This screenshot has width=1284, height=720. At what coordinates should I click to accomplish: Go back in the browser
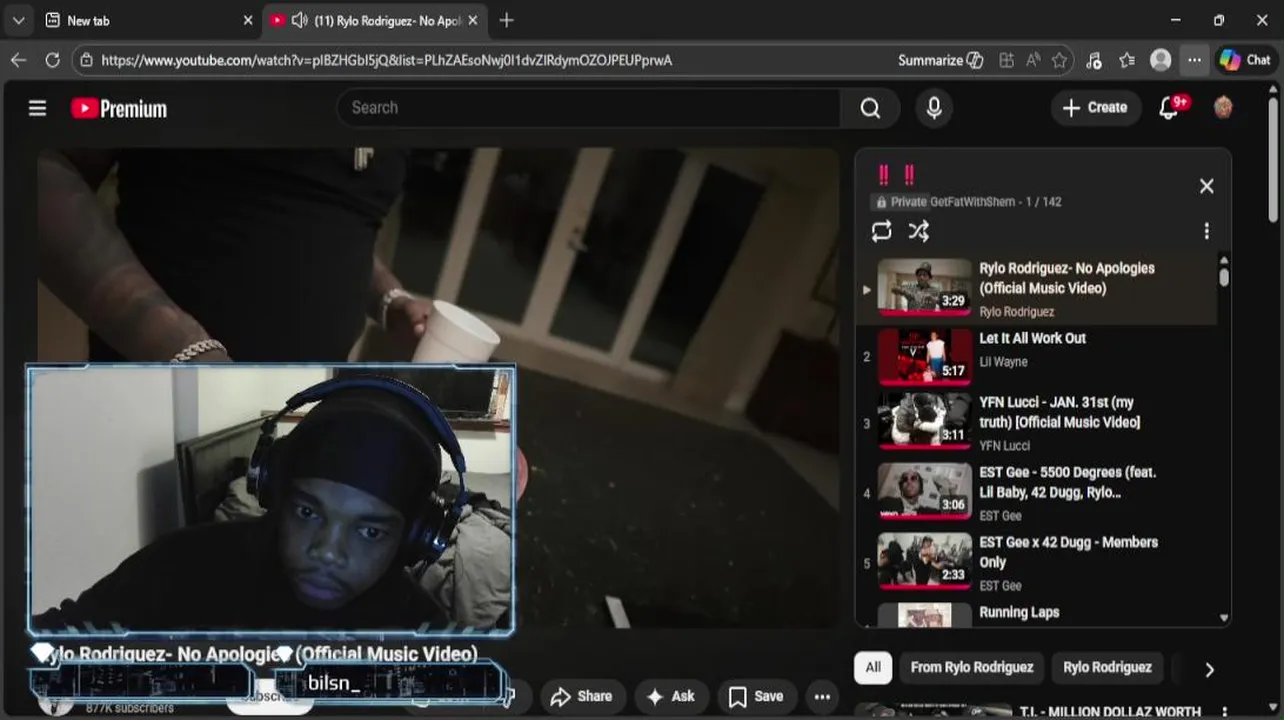click(x=18, y=60)
